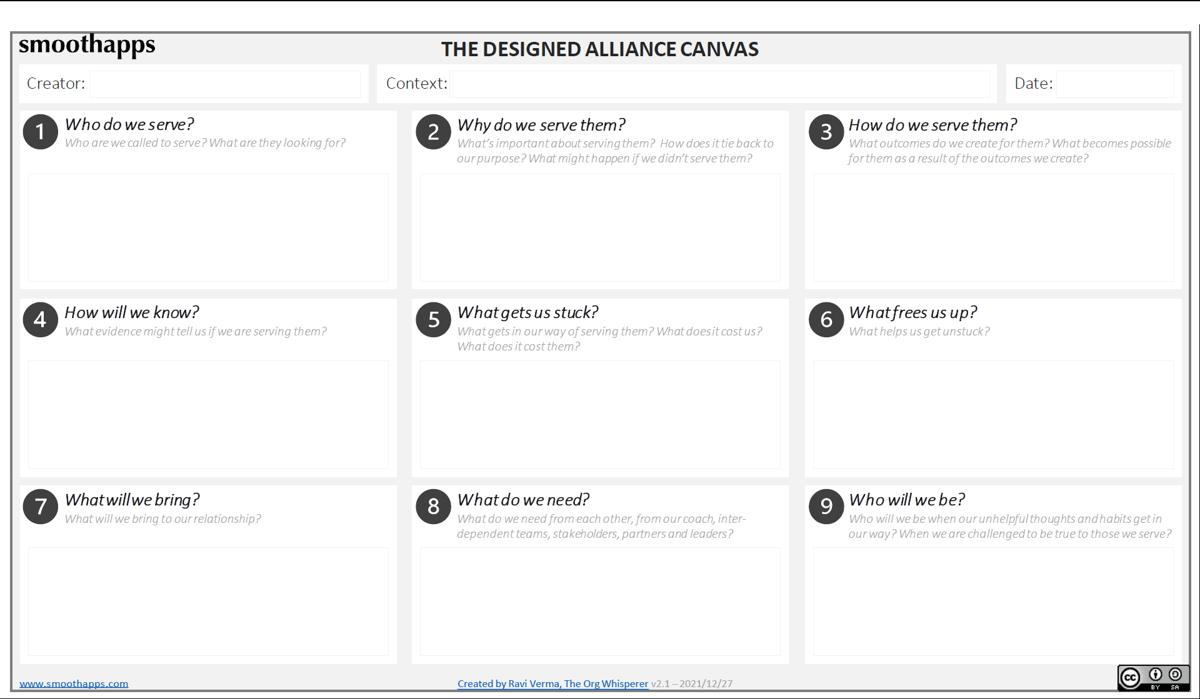Select the number 5 badge icon
Screen dimensions: 1200x699
tap(432, 319)
